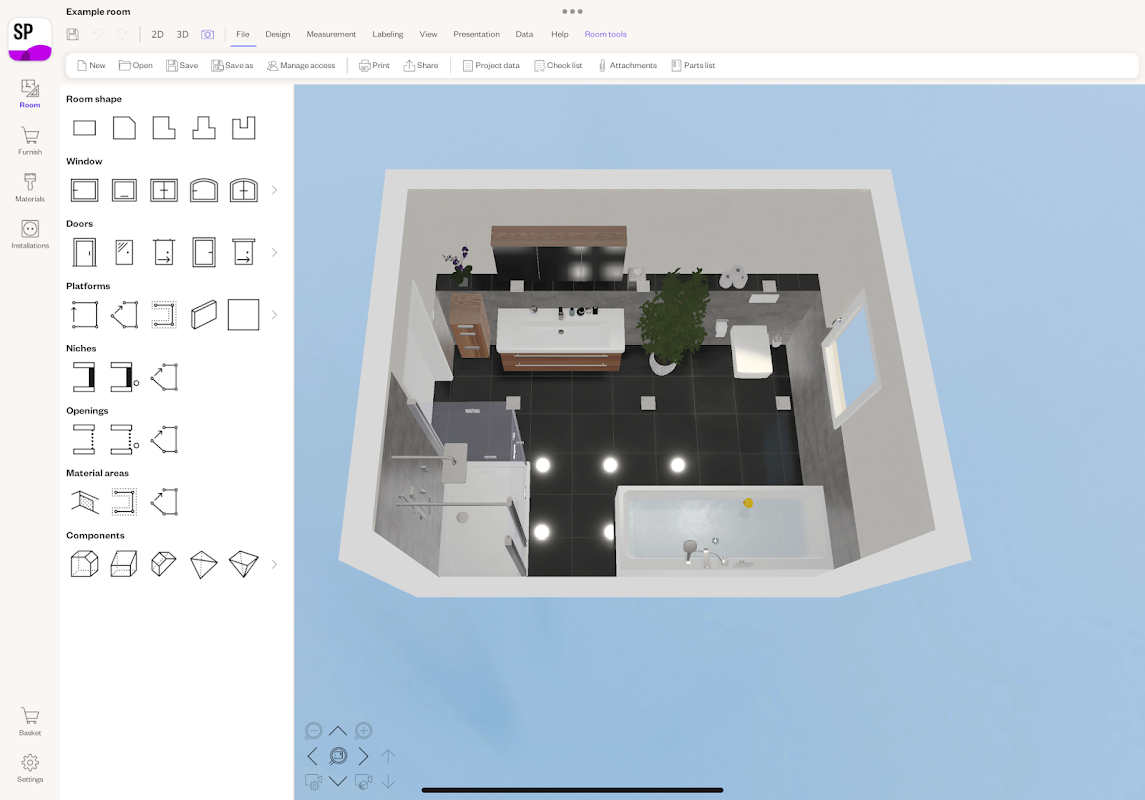Open the View tab

coord(428,34)
